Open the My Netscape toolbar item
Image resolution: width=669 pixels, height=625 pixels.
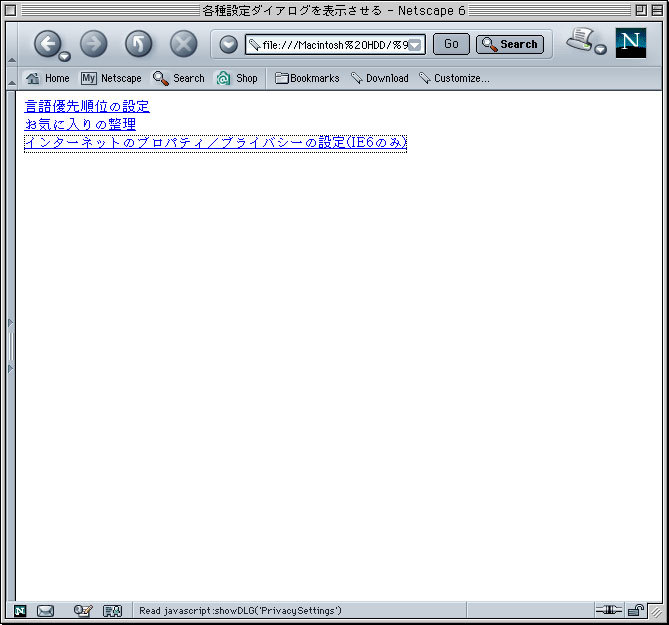pyautogui.click(x=111, y=78)
